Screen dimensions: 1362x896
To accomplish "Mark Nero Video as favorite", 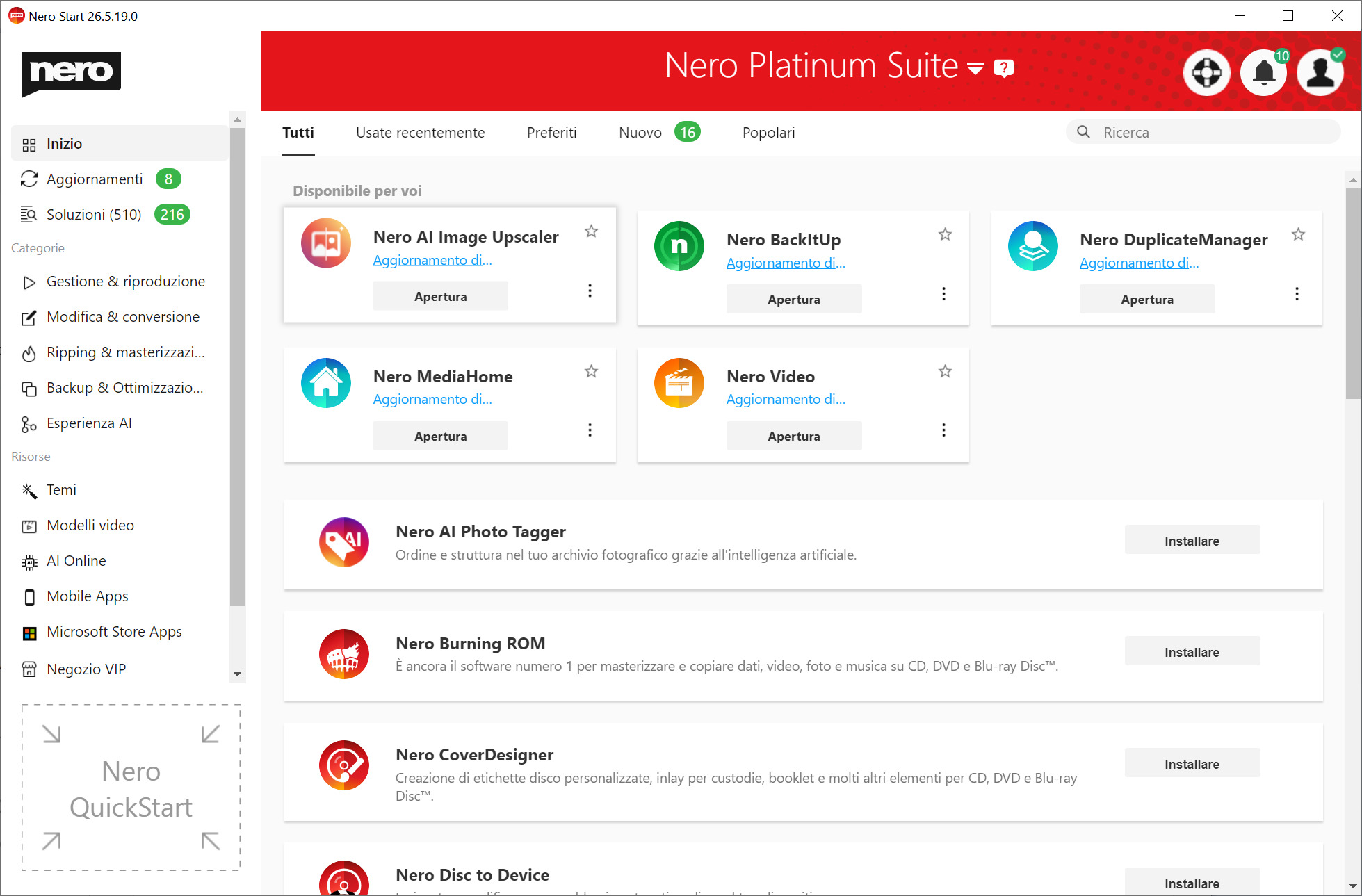I will click(x=945, y=371).
